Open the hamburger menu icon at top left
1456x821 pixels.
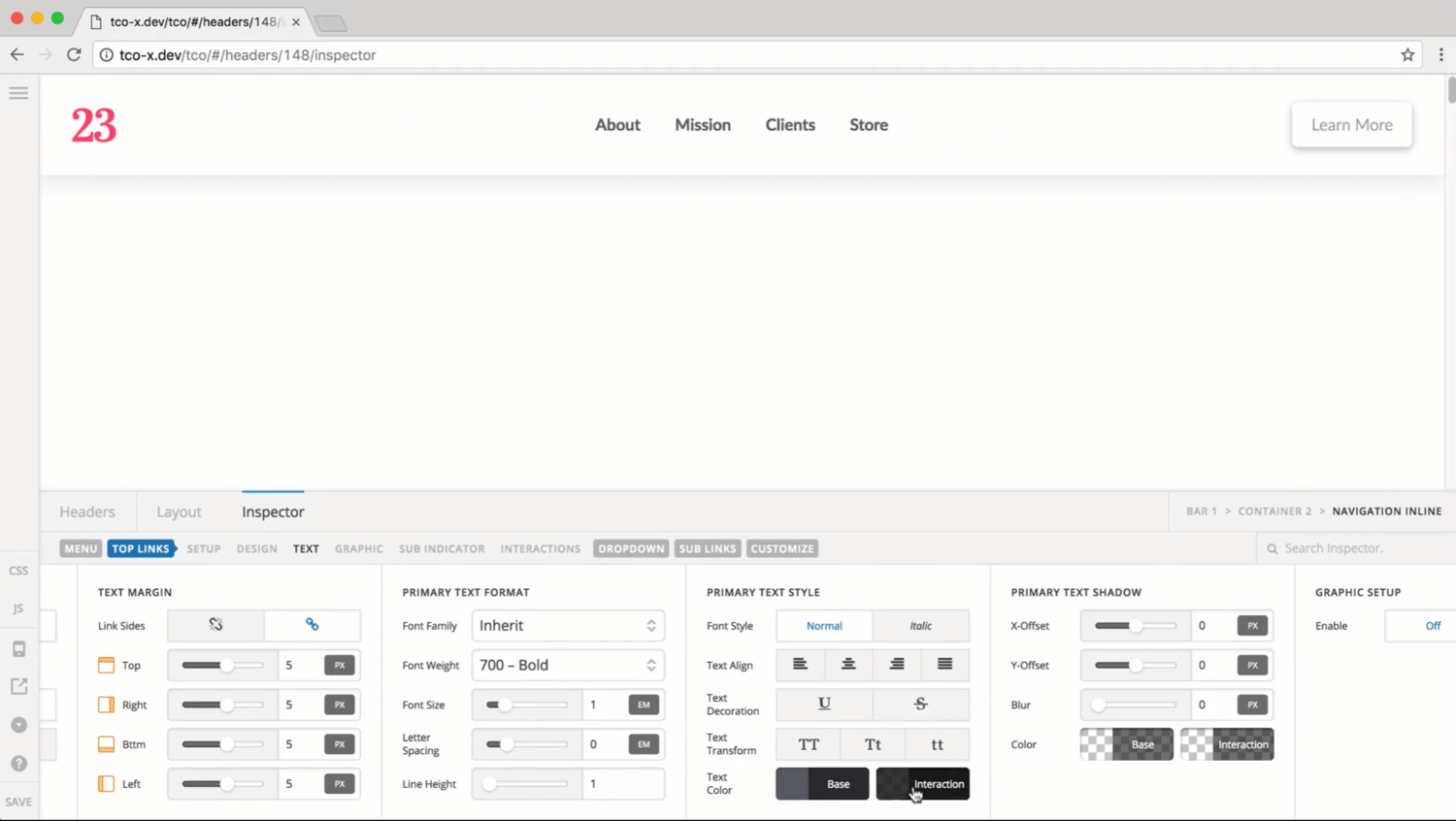[x=18, y=93]
